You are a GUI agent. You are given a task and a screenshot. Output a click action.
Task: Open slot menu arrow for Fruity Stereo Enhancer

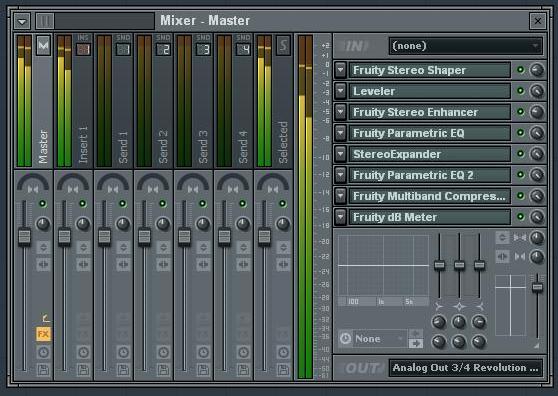(x=341, y=112)
